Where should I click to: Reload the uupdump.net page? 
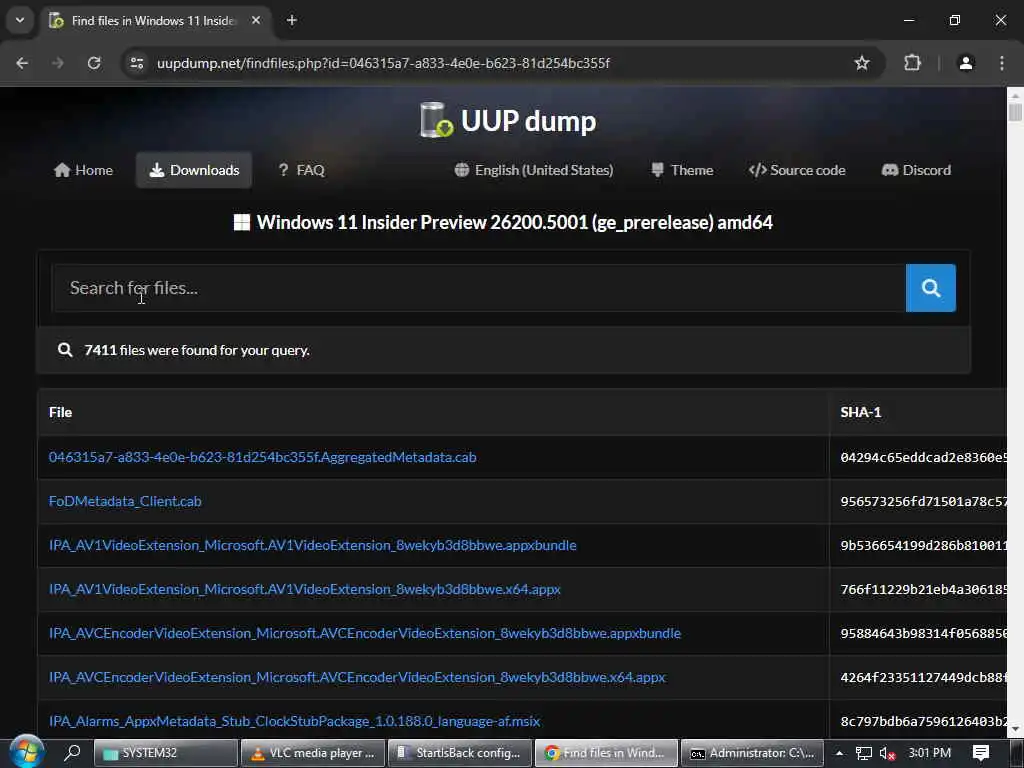pyautogui.click(x=94, y=63)
